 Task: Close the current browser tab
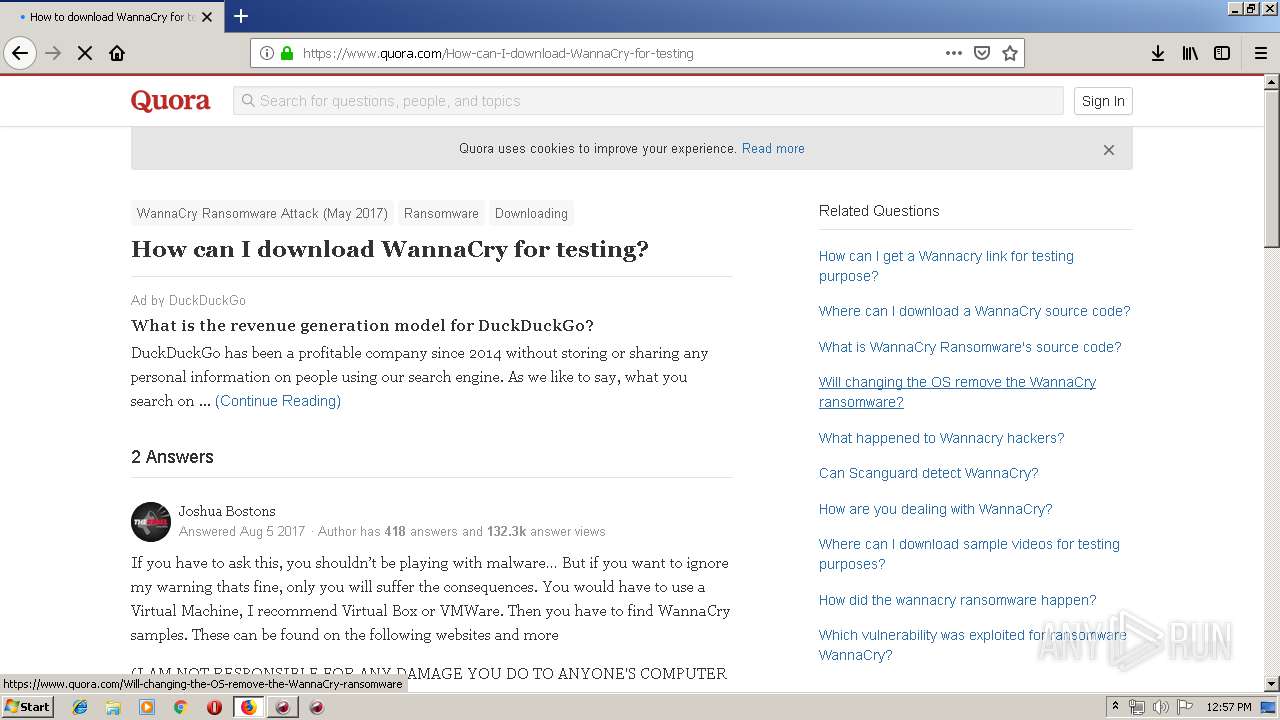click(207, 17)
